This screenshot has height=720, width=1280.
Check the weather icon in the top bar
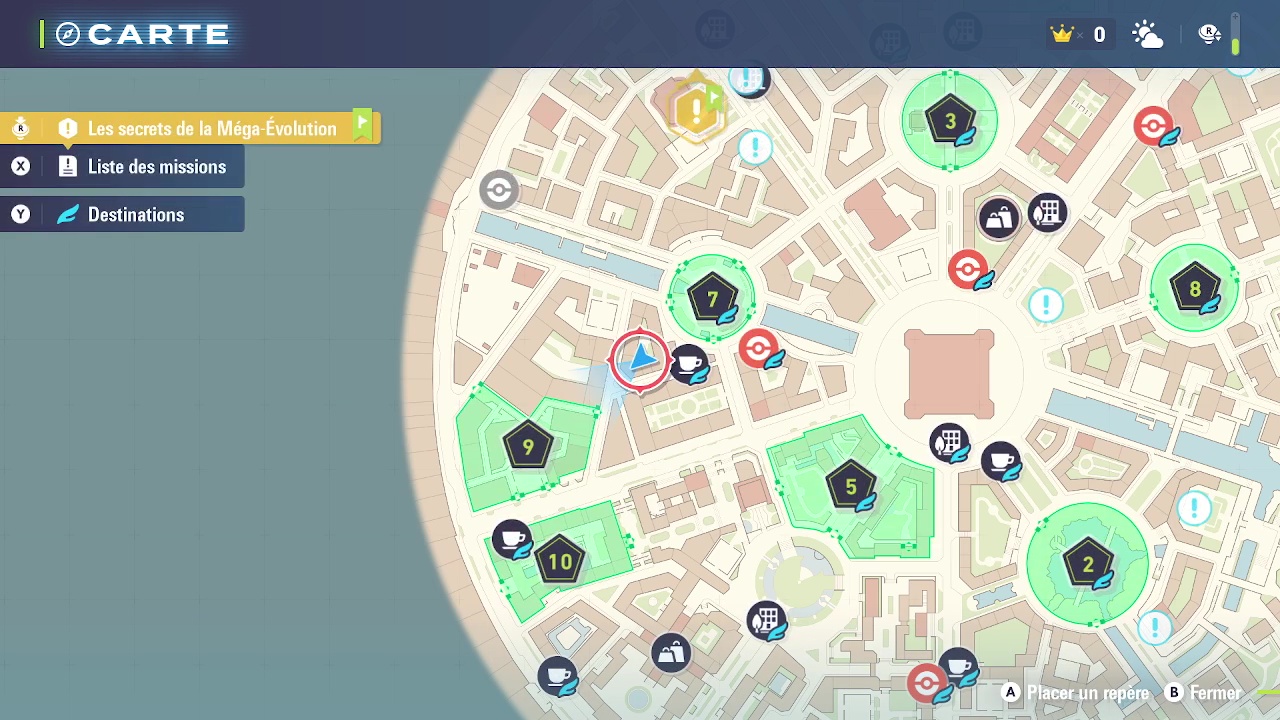pyautogui.click(x=1147, y=35)
